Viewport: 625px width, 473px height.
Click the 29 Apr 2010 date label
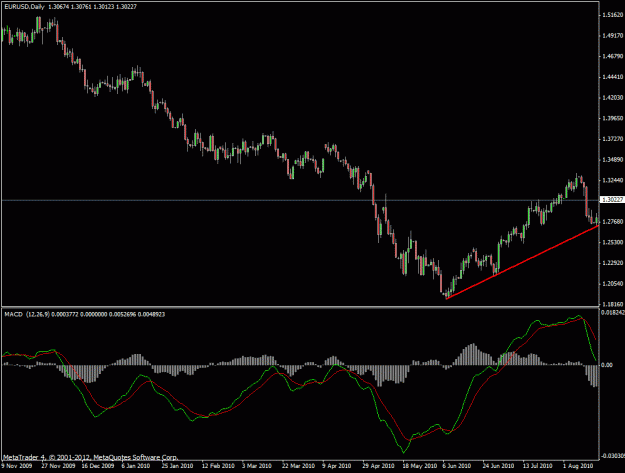[378, 465]
